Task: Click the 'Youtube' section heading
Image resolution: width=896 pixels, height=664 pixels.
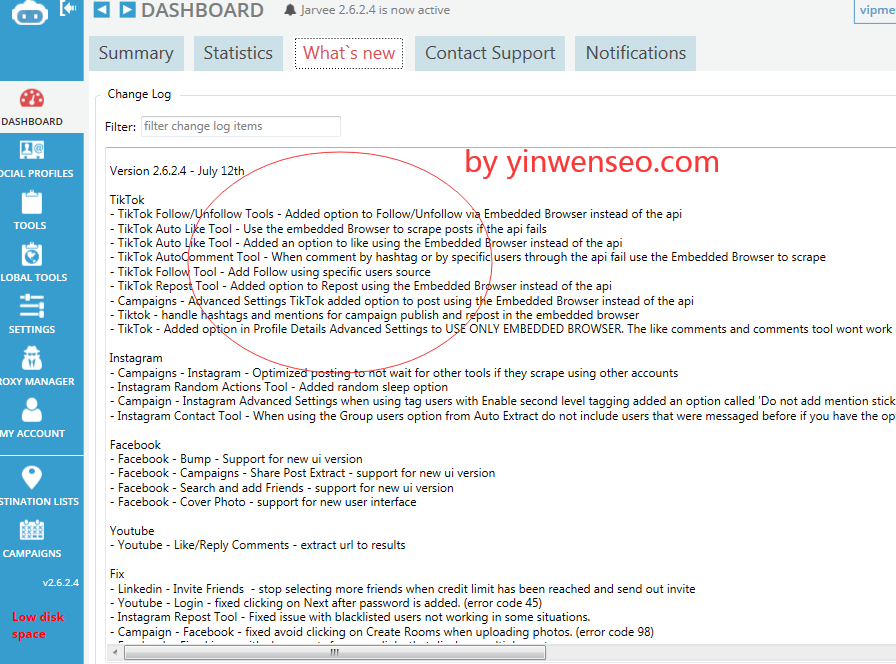Action: click(x=132, y=531)
